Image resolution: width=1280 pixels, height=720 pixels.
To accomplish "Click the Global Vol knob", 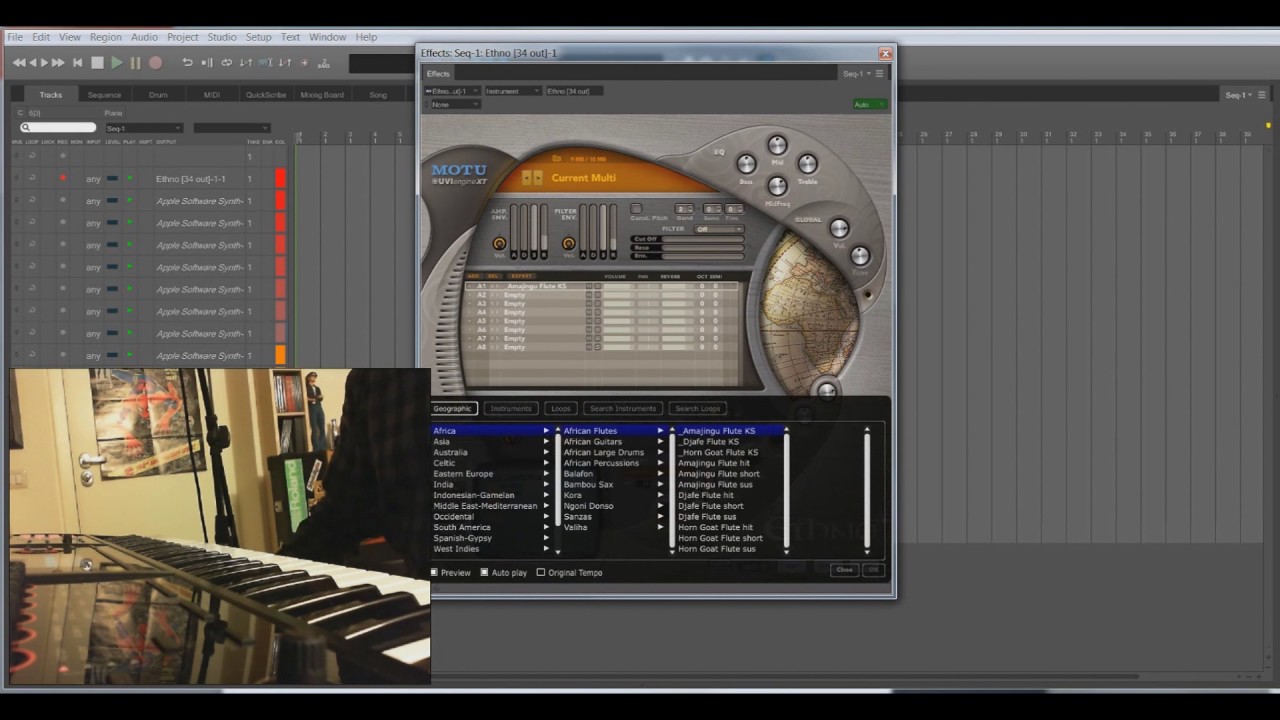I will [839, 228].
